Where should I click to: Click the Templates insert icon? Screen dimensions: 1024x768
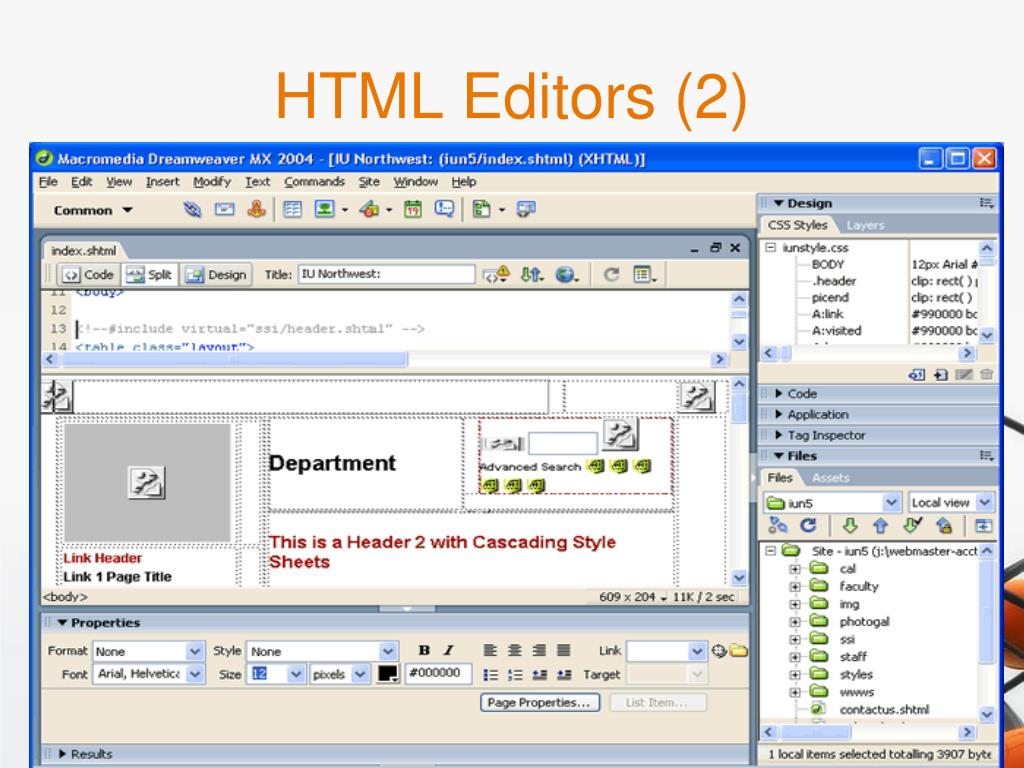click(x=481, y=210)
